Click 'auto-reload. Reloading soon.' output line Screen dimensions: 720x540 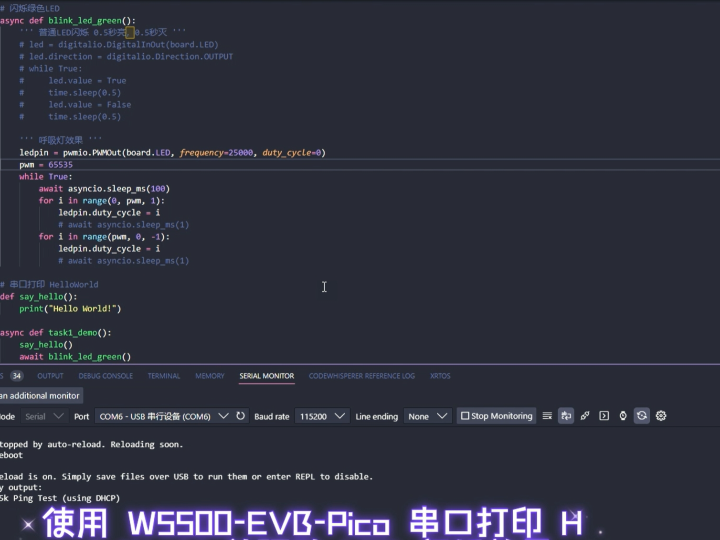click(91, 444)
